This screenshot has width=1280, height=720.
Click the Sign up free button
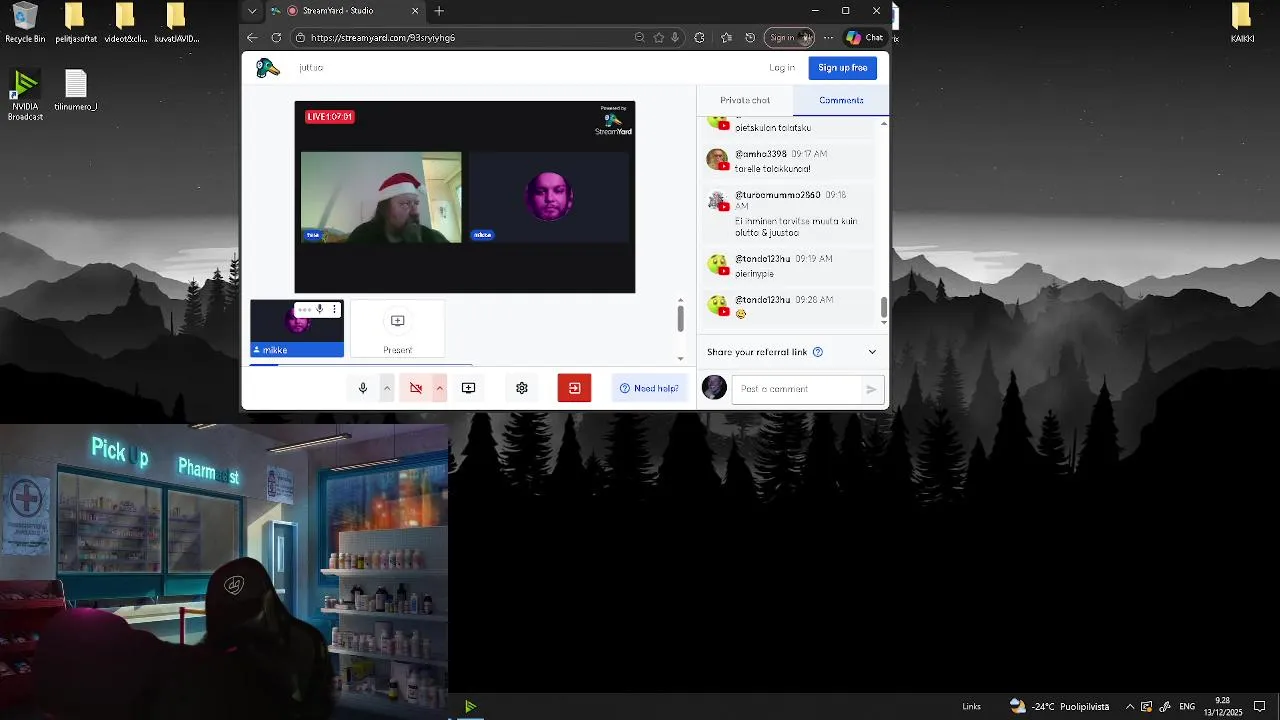(x=843, y=68)
